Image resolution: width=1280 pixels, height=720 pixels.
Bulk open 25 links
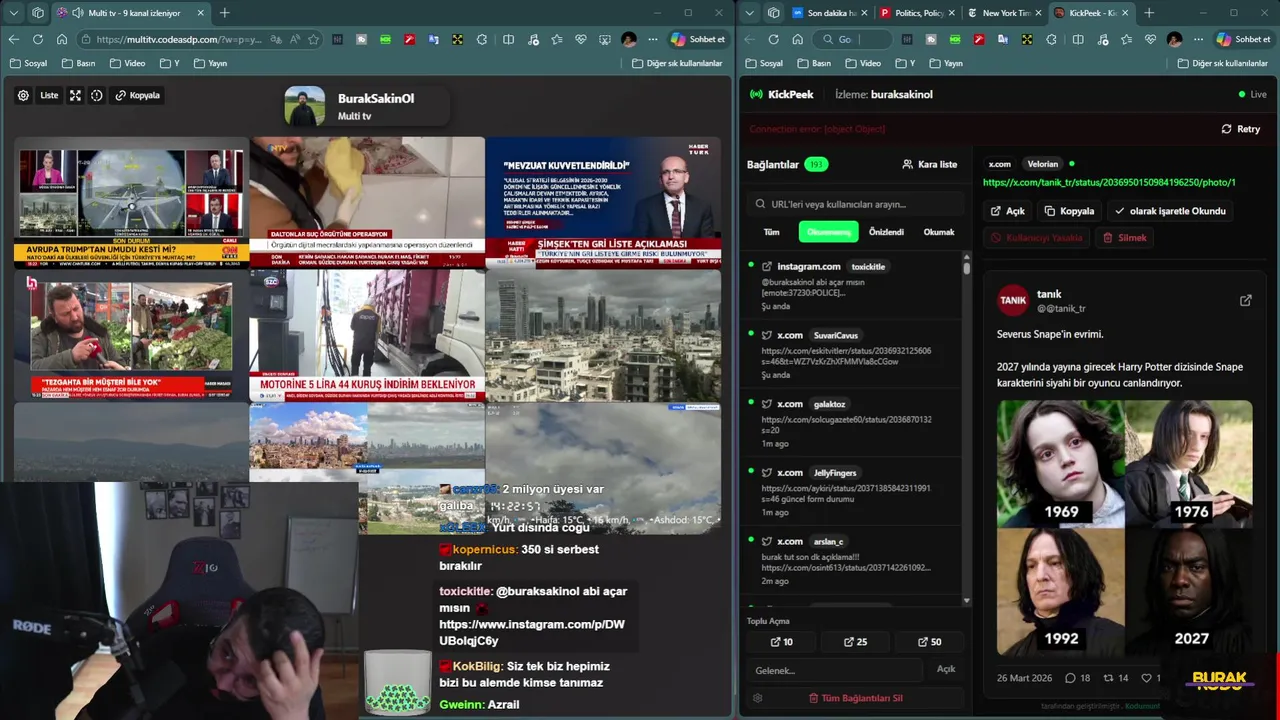[856, 642]
